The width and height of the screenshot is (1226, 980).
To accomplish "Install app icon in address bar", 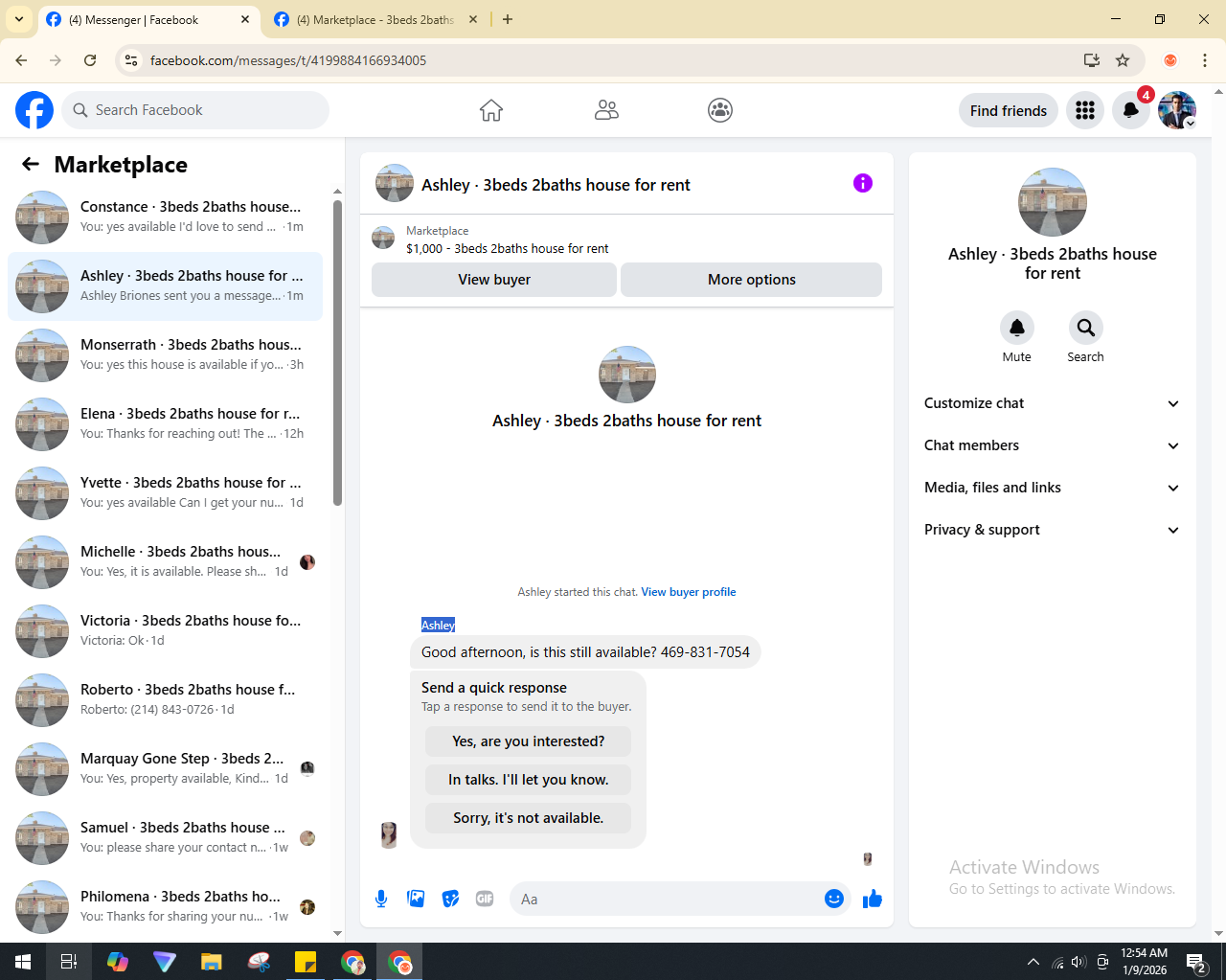I will (x=1092, y=60).
